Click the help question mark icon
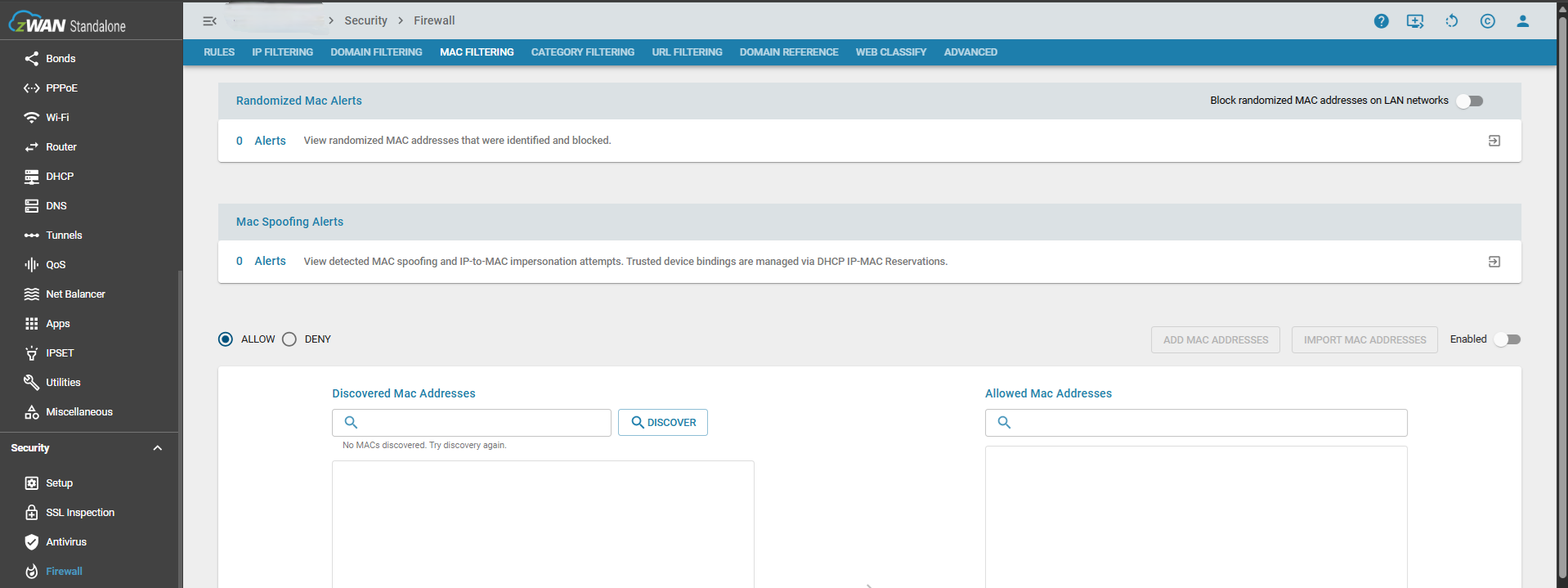Viewport: 1568px width, 588px height. [x=1381, y=21]
